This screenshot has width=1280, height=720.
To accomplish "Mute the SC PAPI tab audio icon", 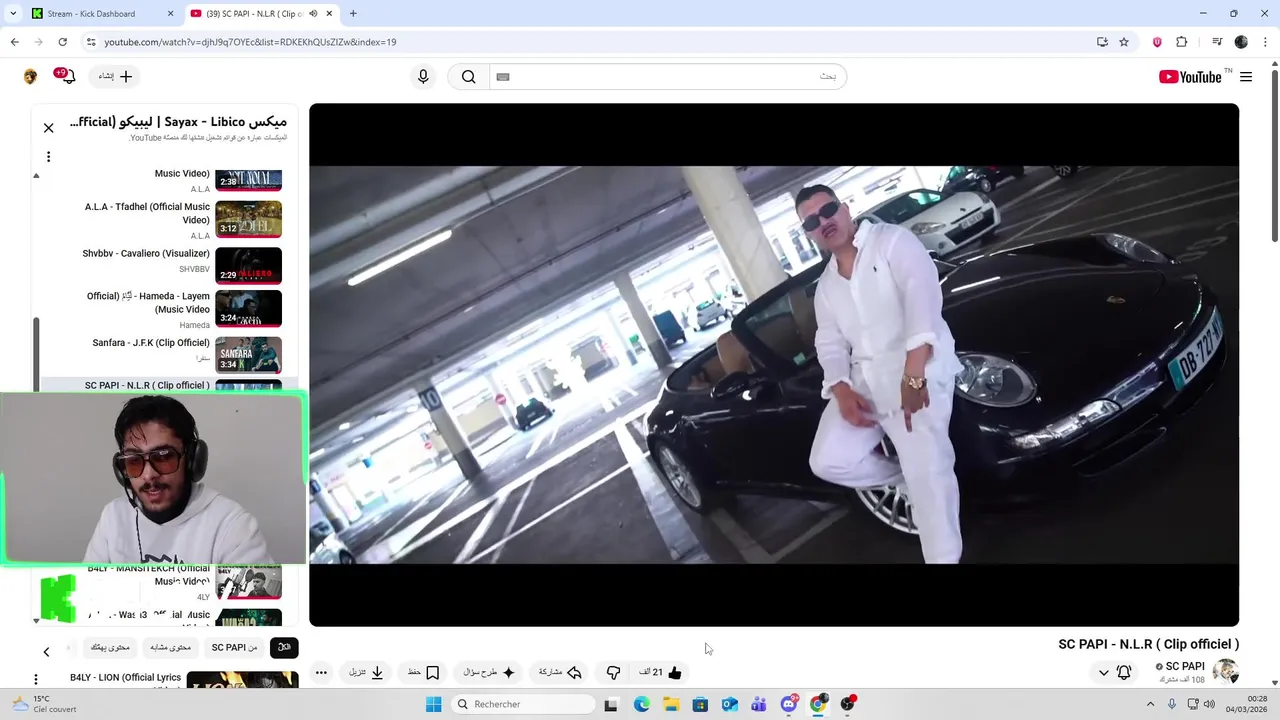I will (x=313, y=14).
